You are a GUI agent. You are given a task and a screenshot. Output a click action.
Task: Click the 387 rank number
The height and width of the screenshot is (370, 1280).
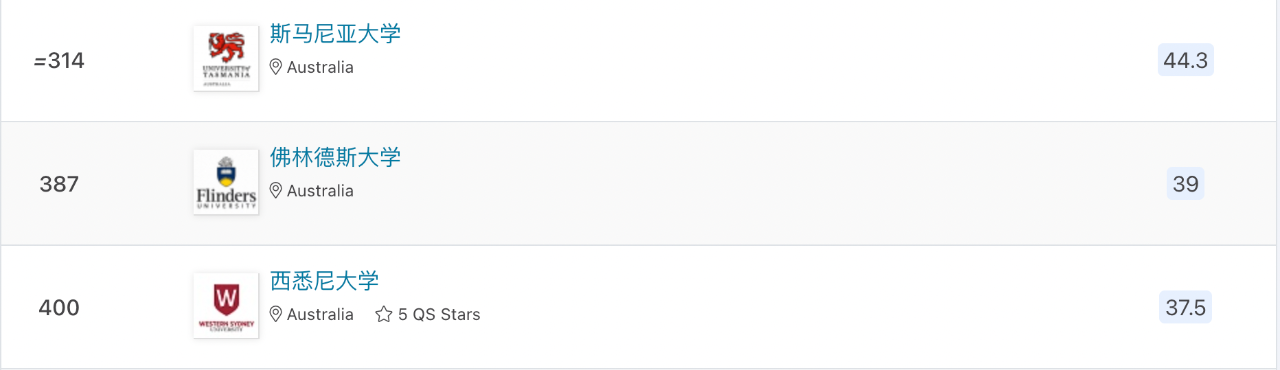click(x=59, y=184)
